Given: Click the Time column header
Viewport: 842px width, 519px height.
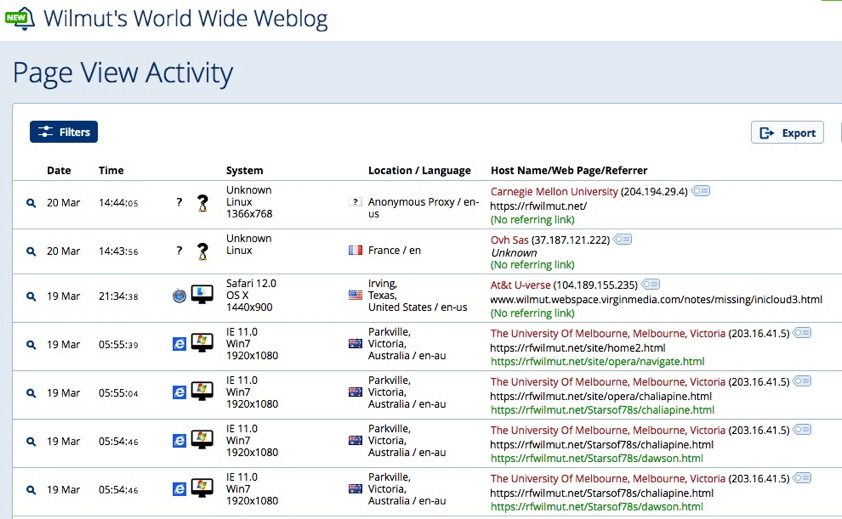Looking at the screenshot, I should point(111,170).
